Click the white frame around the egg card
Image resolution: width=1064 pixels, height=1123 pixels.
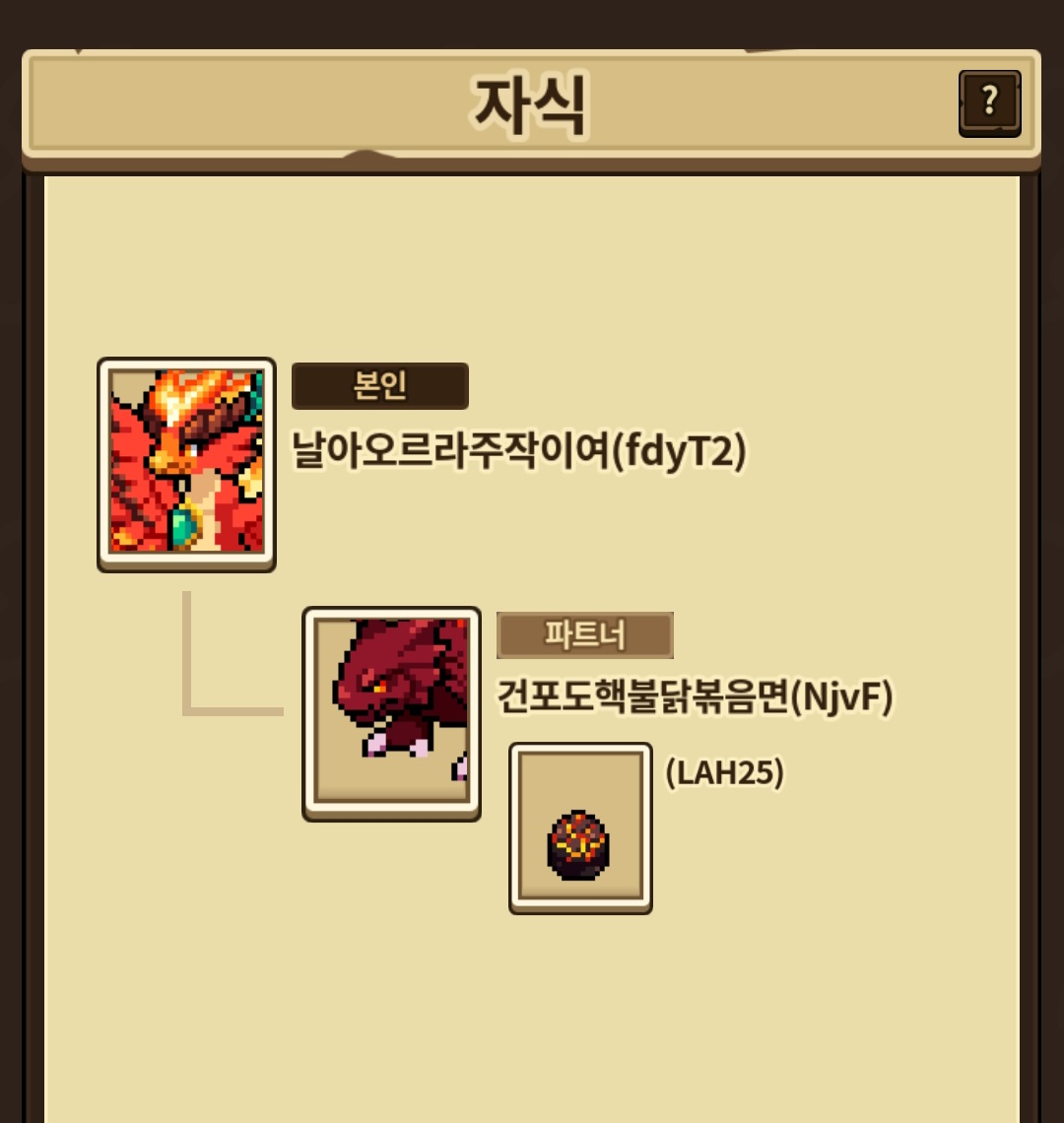pyautogui.click(x=580, y=749)
